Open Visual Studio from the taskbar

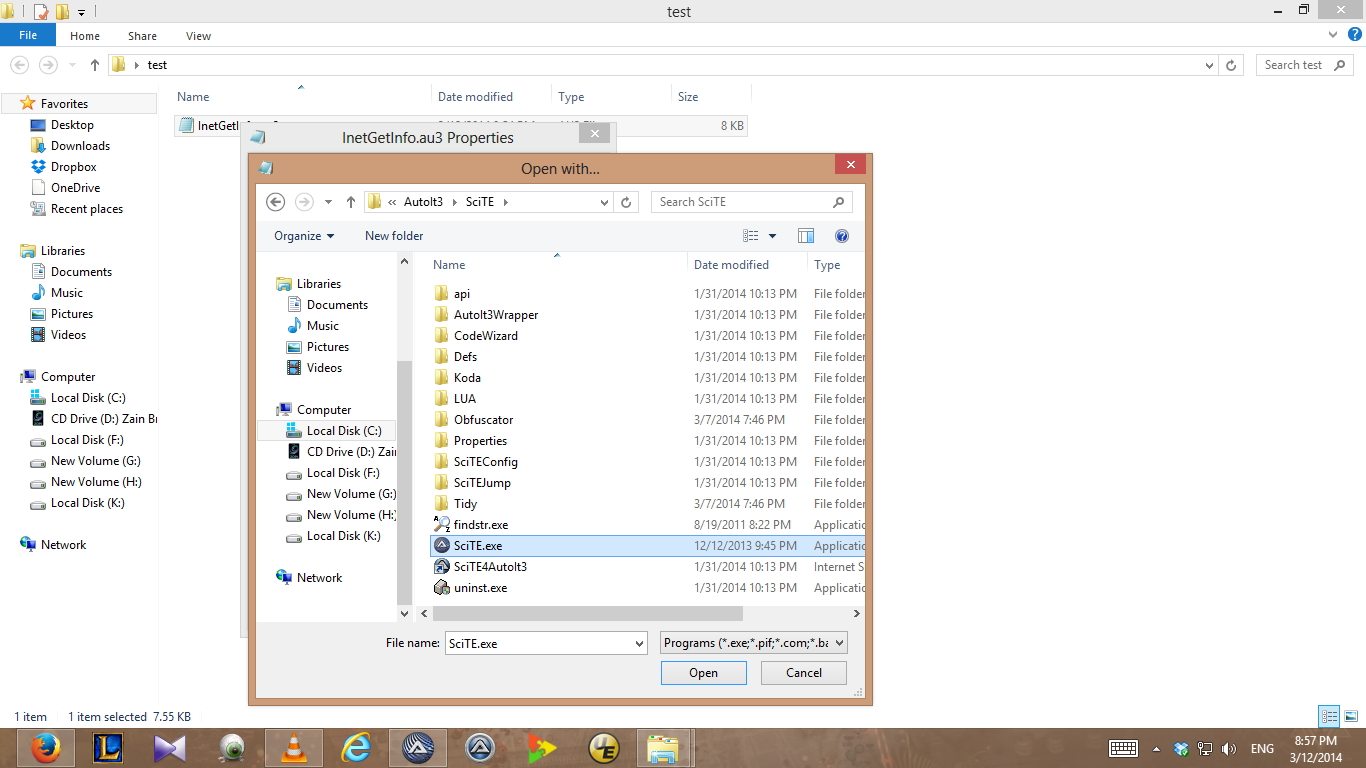[170, 748]
